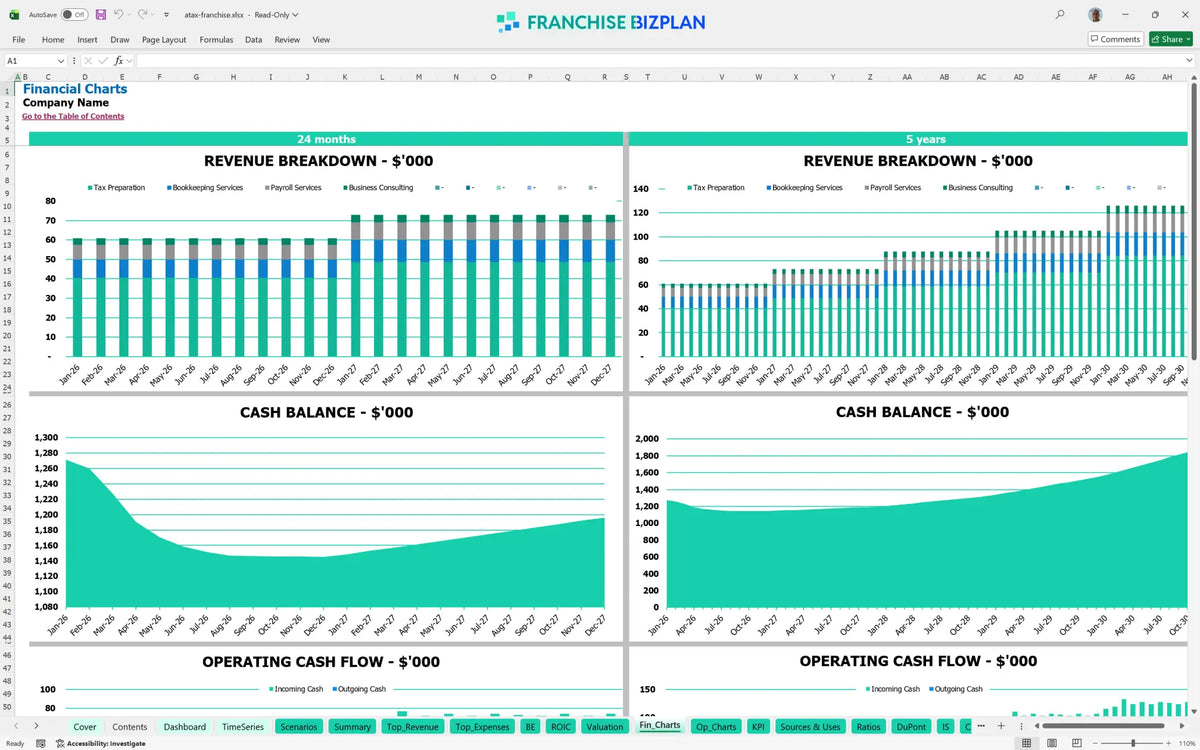Click the formula bar Enter checkmark icon
The image size is (1200, 750).
[103, 61]
